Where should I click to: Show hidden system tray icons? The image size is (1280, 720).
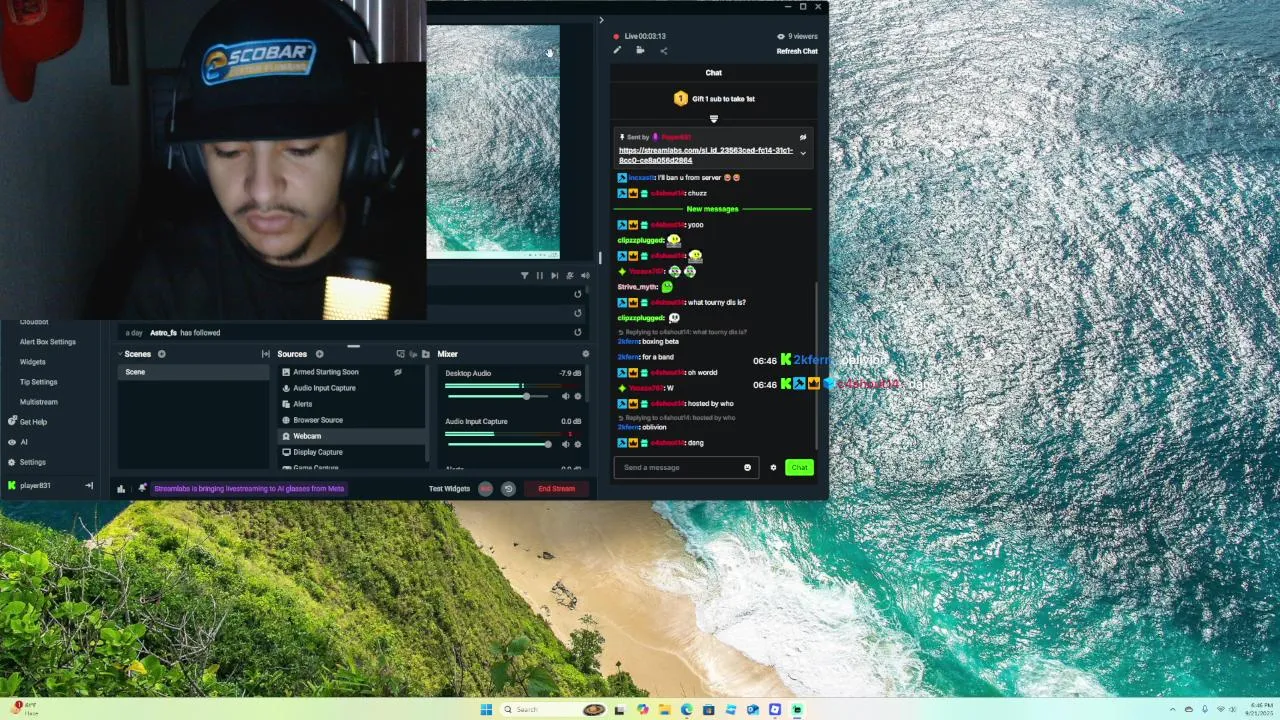pos(1174,710)
